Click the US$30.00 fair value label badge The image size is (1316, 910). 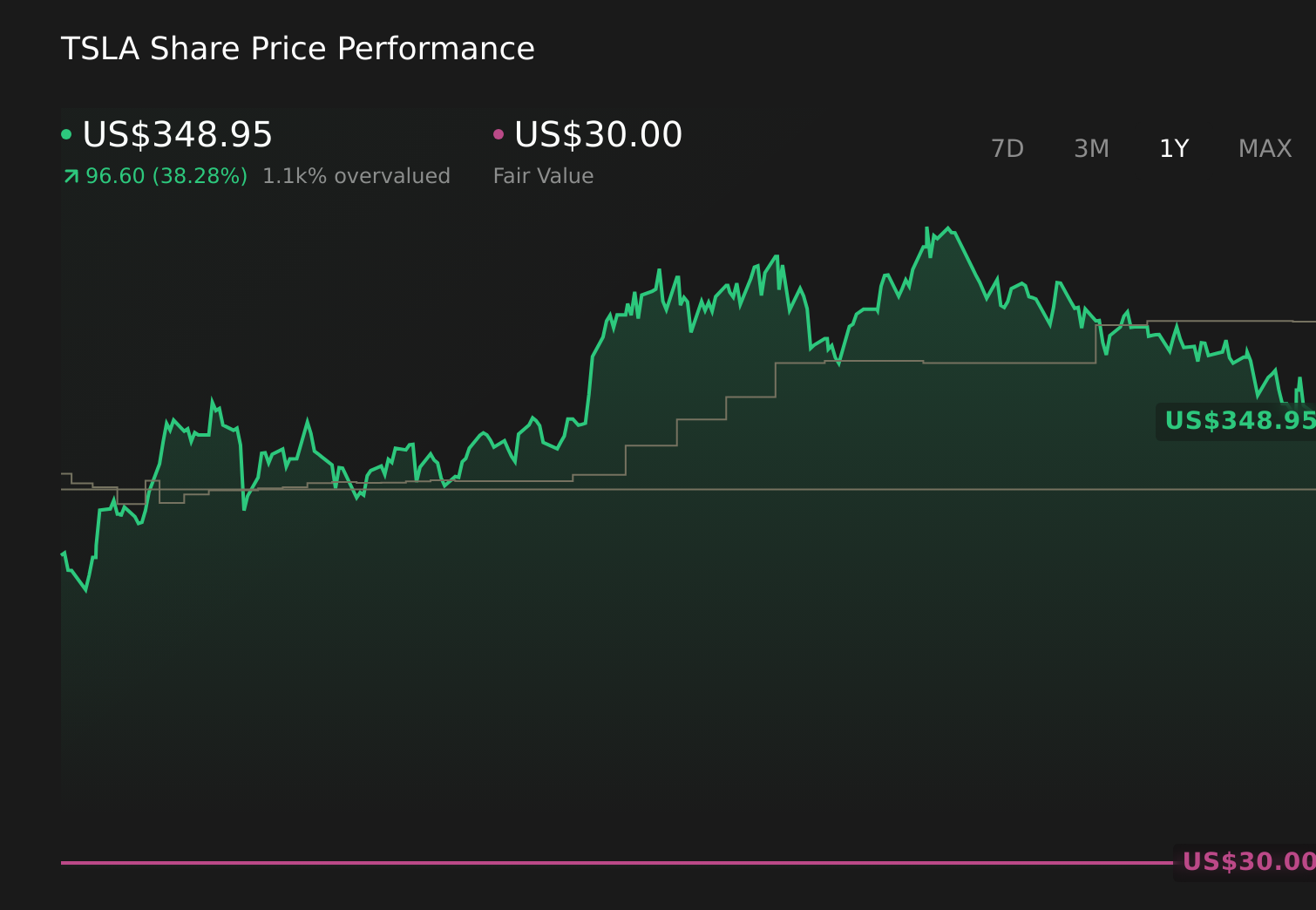click(1246, 863)
